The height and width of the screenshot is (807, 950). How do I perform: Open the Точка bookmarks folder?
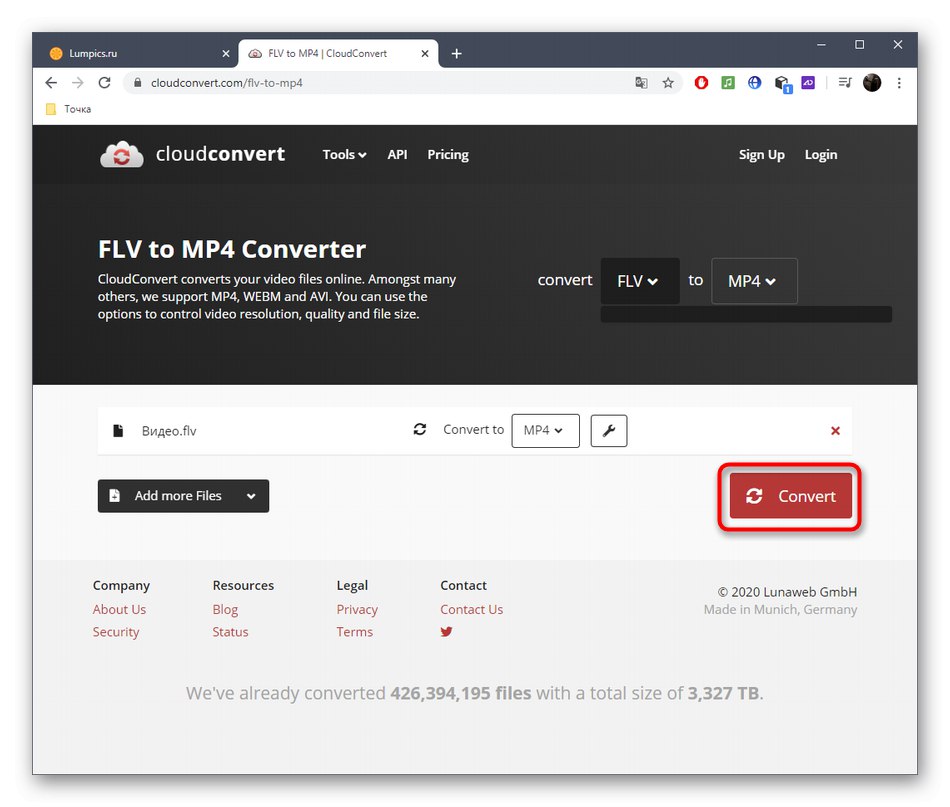68,109
